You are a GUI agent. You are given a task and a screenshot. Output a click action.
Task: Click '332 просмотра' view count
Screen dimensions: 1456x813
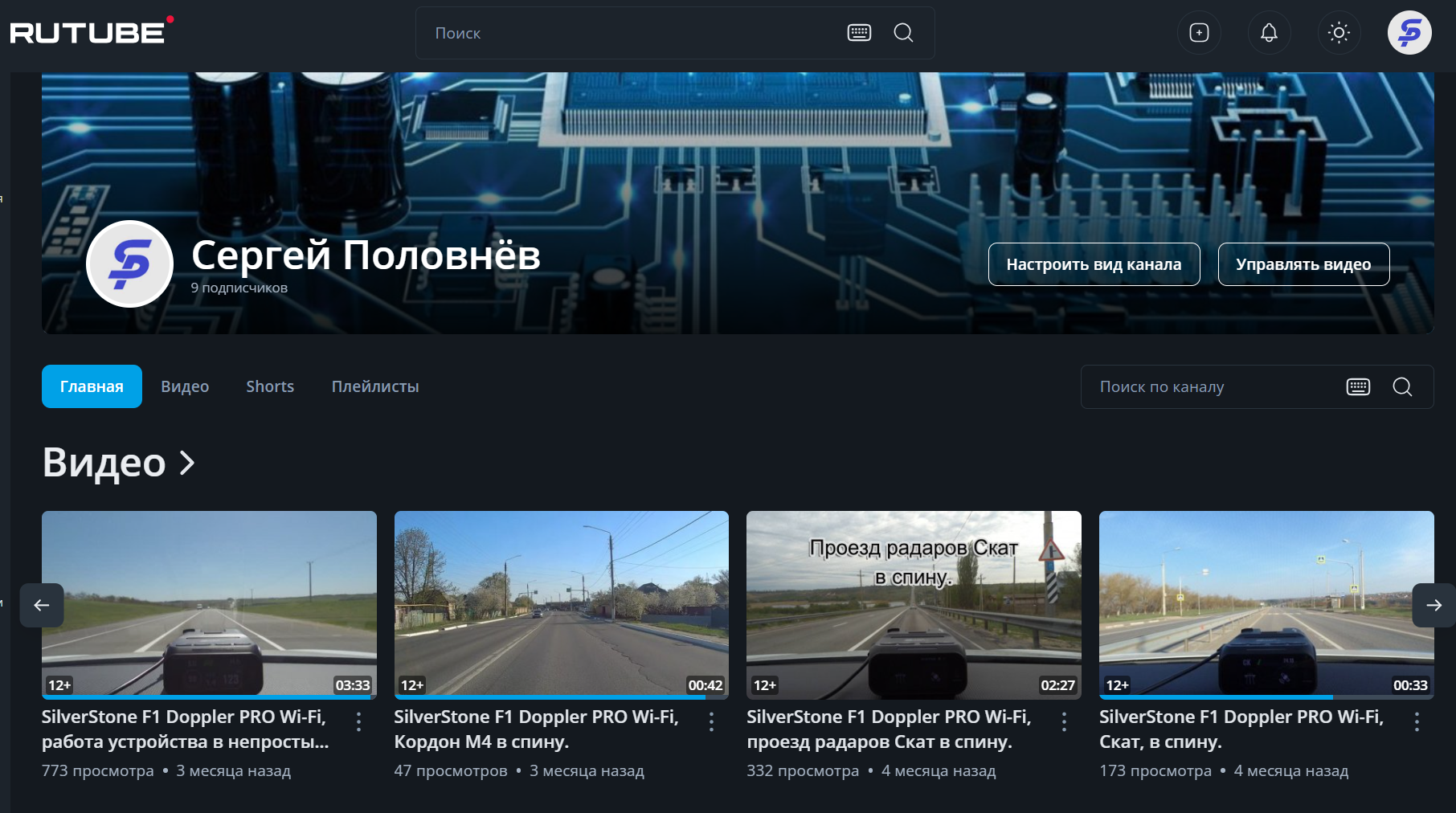pos(803,770)
